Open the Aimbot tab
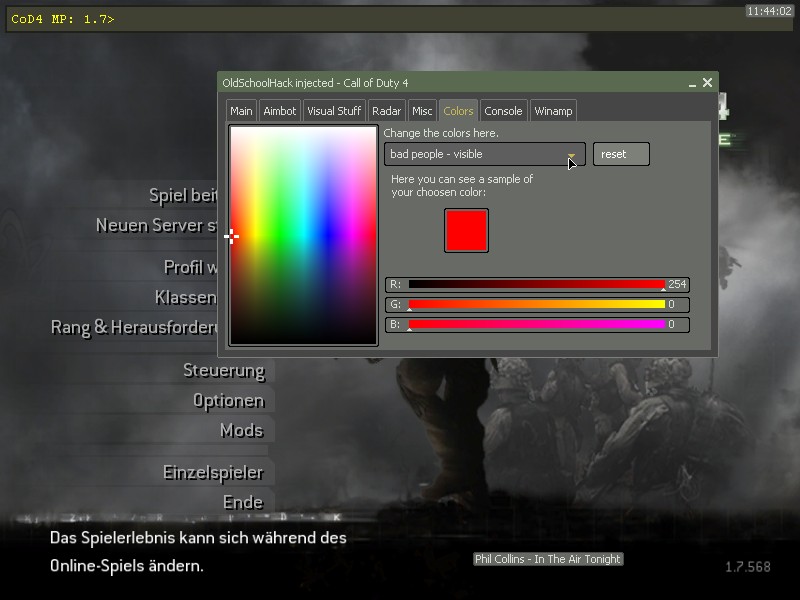 click(280, 111)
